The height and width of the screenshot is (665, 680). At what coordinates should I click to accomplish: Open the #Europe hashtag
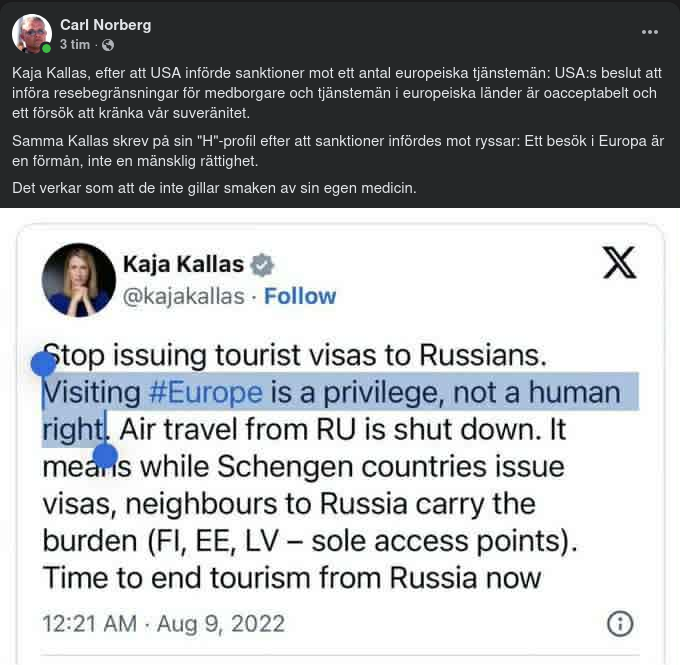click(x=205, y=391)
